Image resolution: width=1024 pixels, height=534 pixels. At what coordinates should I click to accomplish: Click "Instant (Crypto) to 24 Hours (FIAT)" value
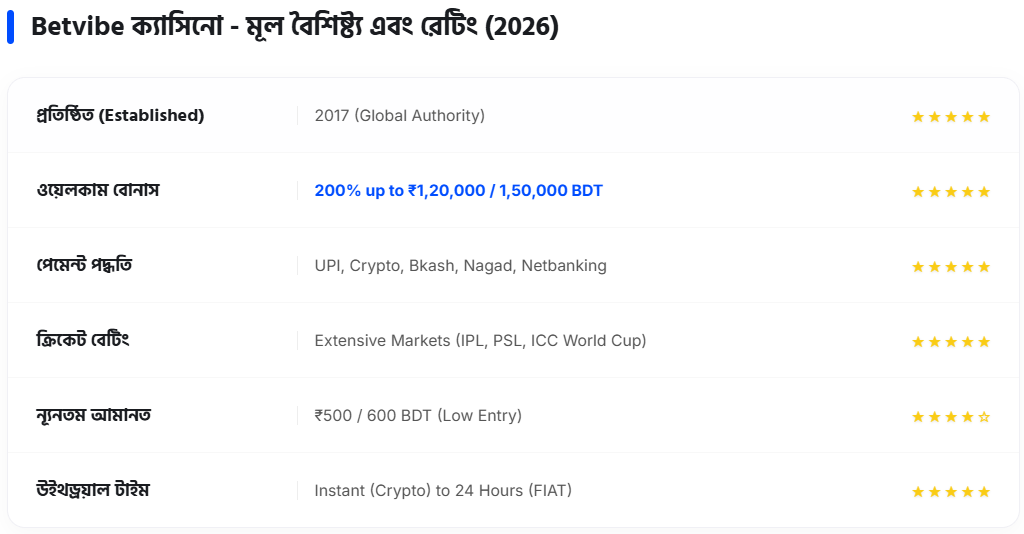coord(443,491)
